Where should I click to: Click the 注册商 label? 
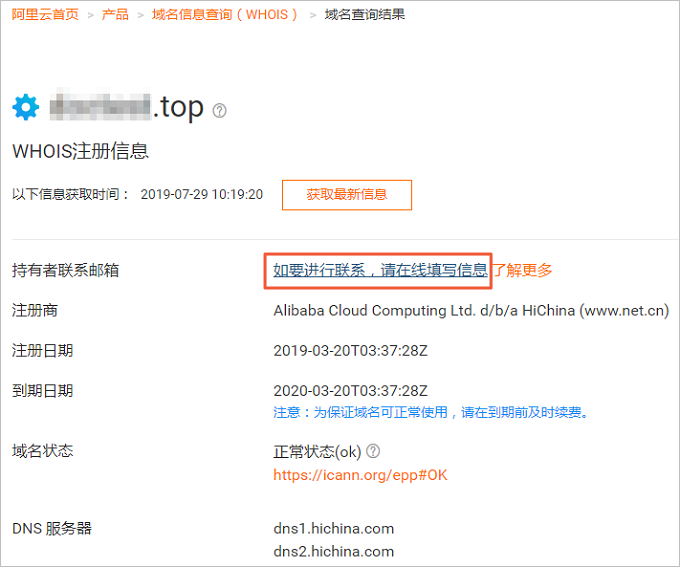coord(35,310)
